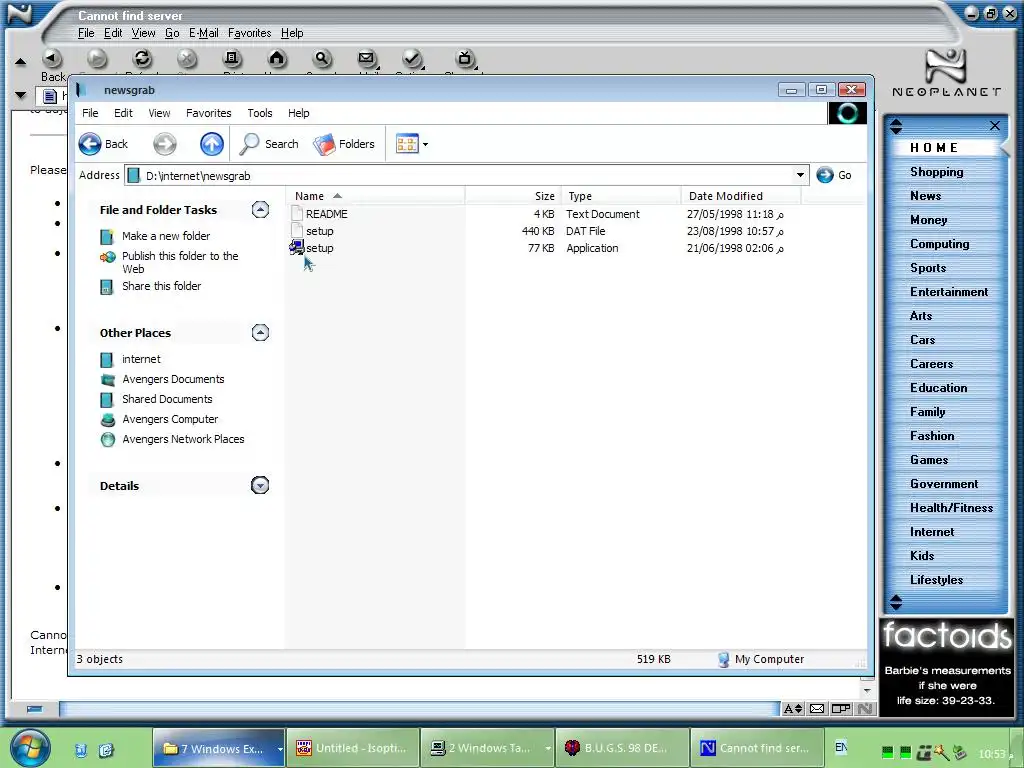Click Make a new folder link
Screen dimensions: 1024x768
coord(166,236)
